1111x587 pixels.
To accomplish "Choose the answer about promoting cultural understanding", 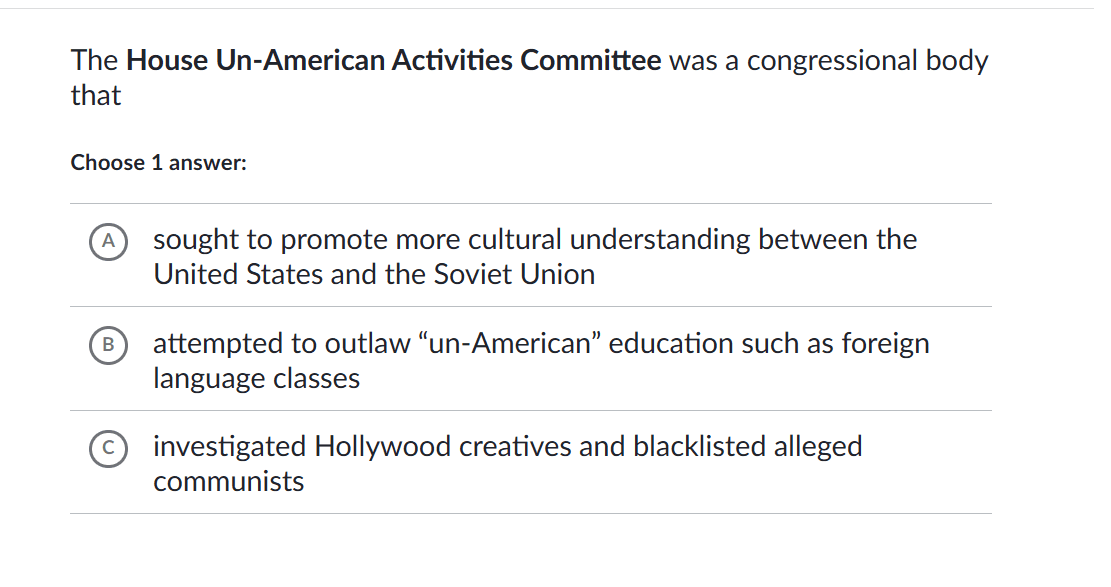I will pyautogui.click(x=534, y=256).
